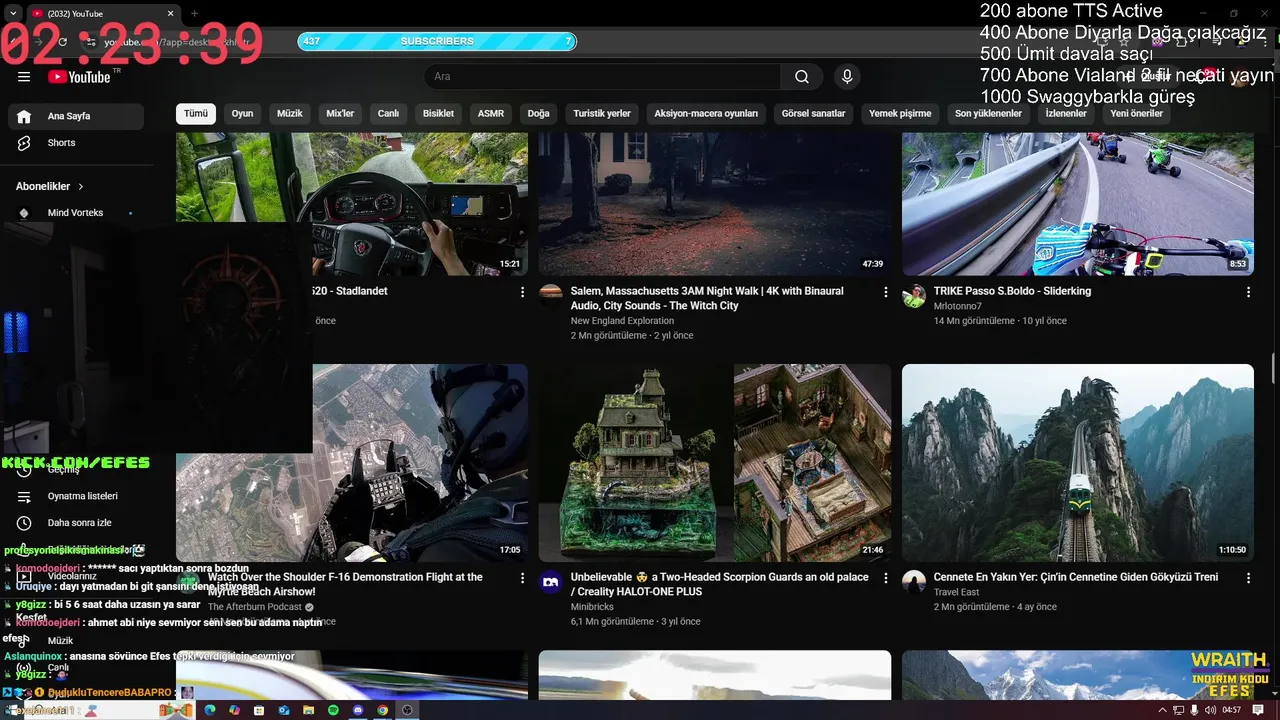1280x720 pixels.
Task: Open options menu for Scorpion video
Action: tap(885, 578)
